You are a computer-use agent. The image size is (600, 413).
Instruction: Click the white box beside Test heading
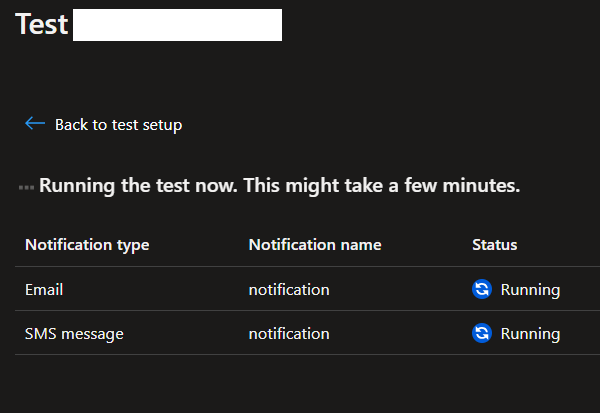178,25
